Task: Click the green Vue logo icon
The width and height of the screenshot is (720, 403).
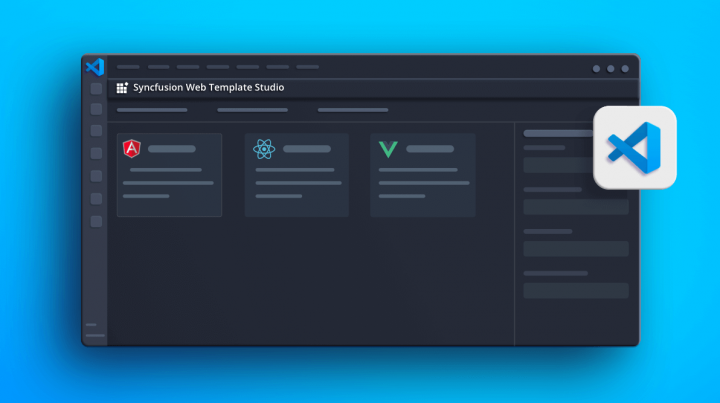Action: 388,149
